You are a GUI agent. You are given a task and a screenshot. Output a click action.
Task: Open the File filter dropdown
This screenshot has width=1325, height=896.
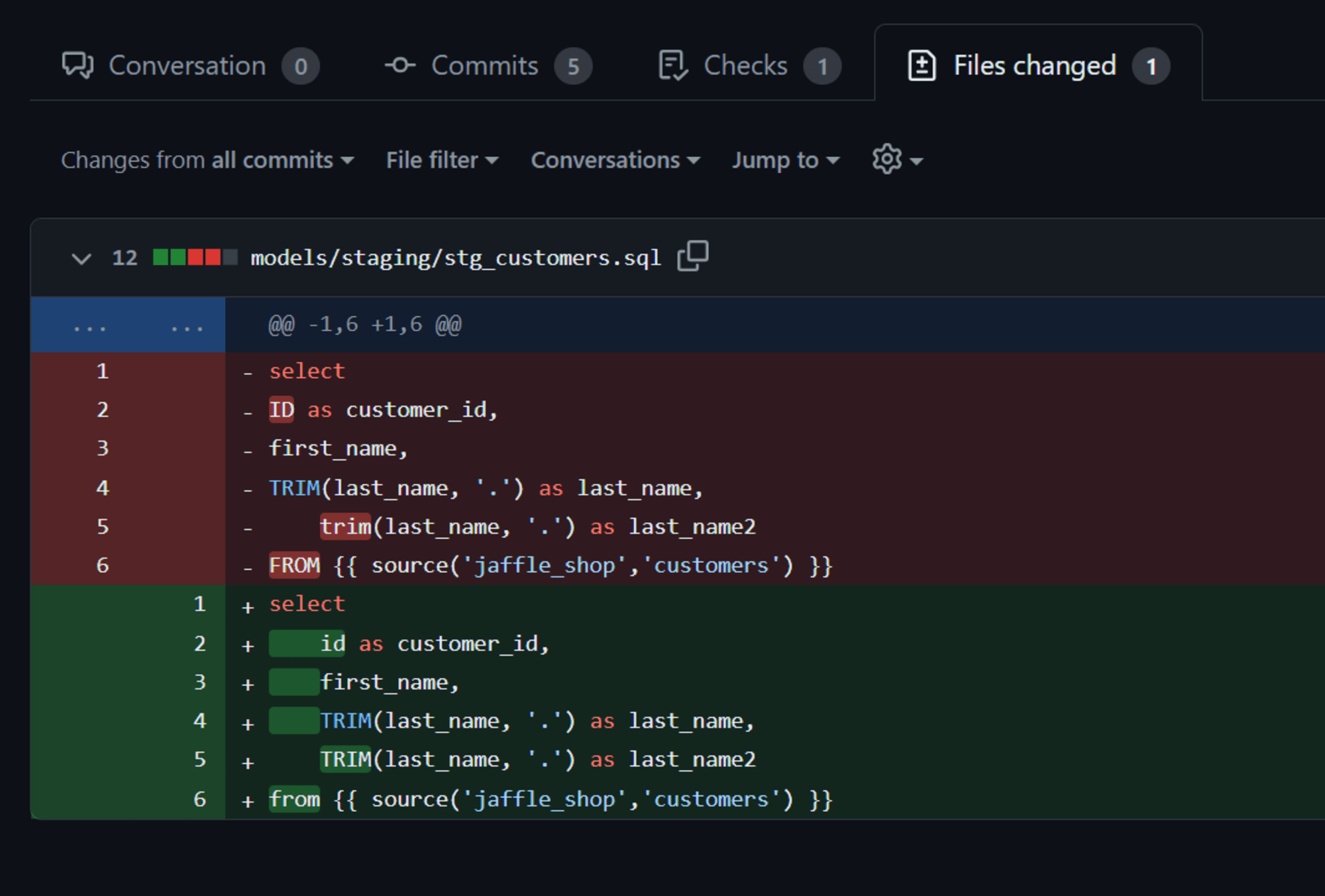[440, 159]
